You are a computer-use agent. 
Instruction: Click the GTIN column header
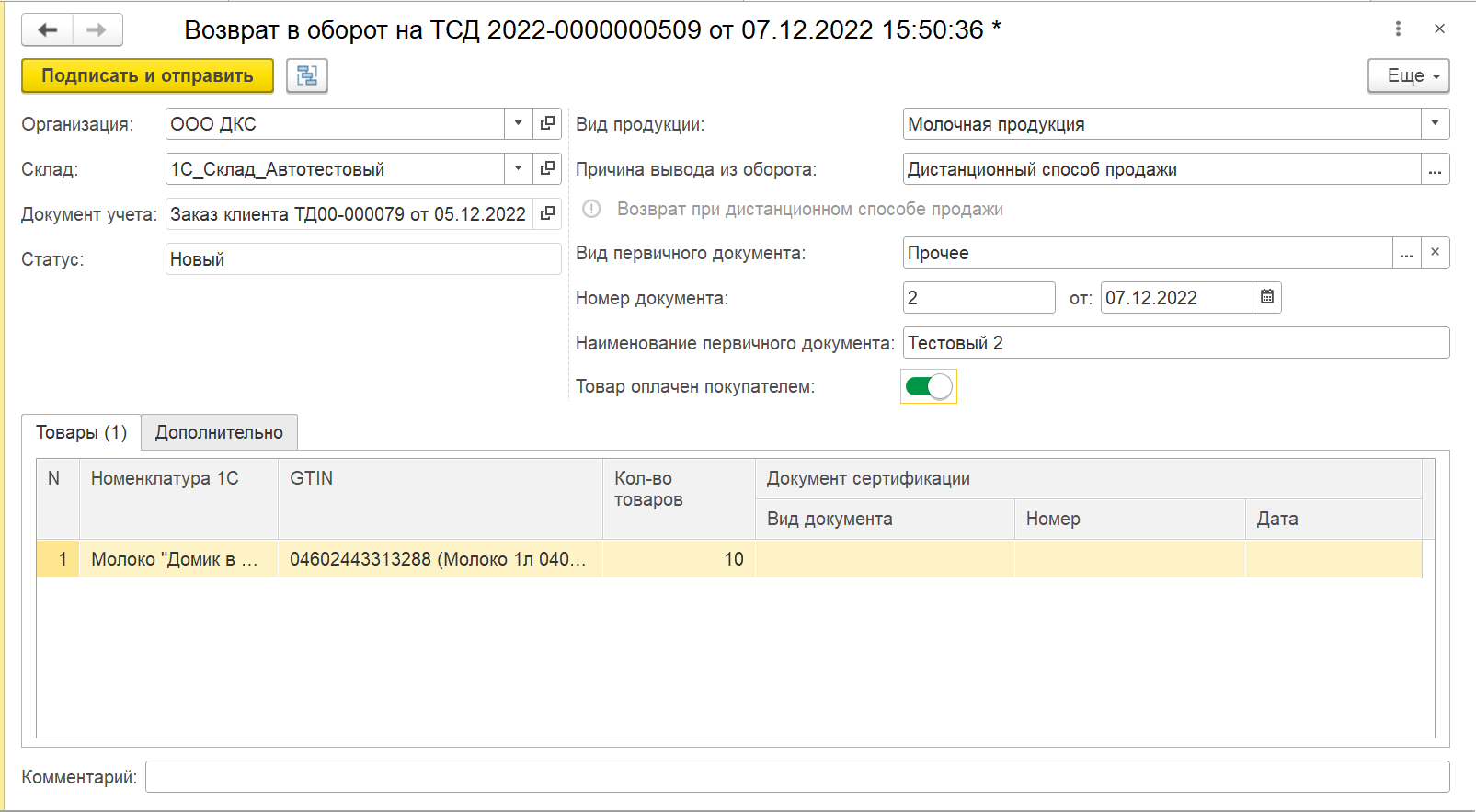(x=441, y=498)
